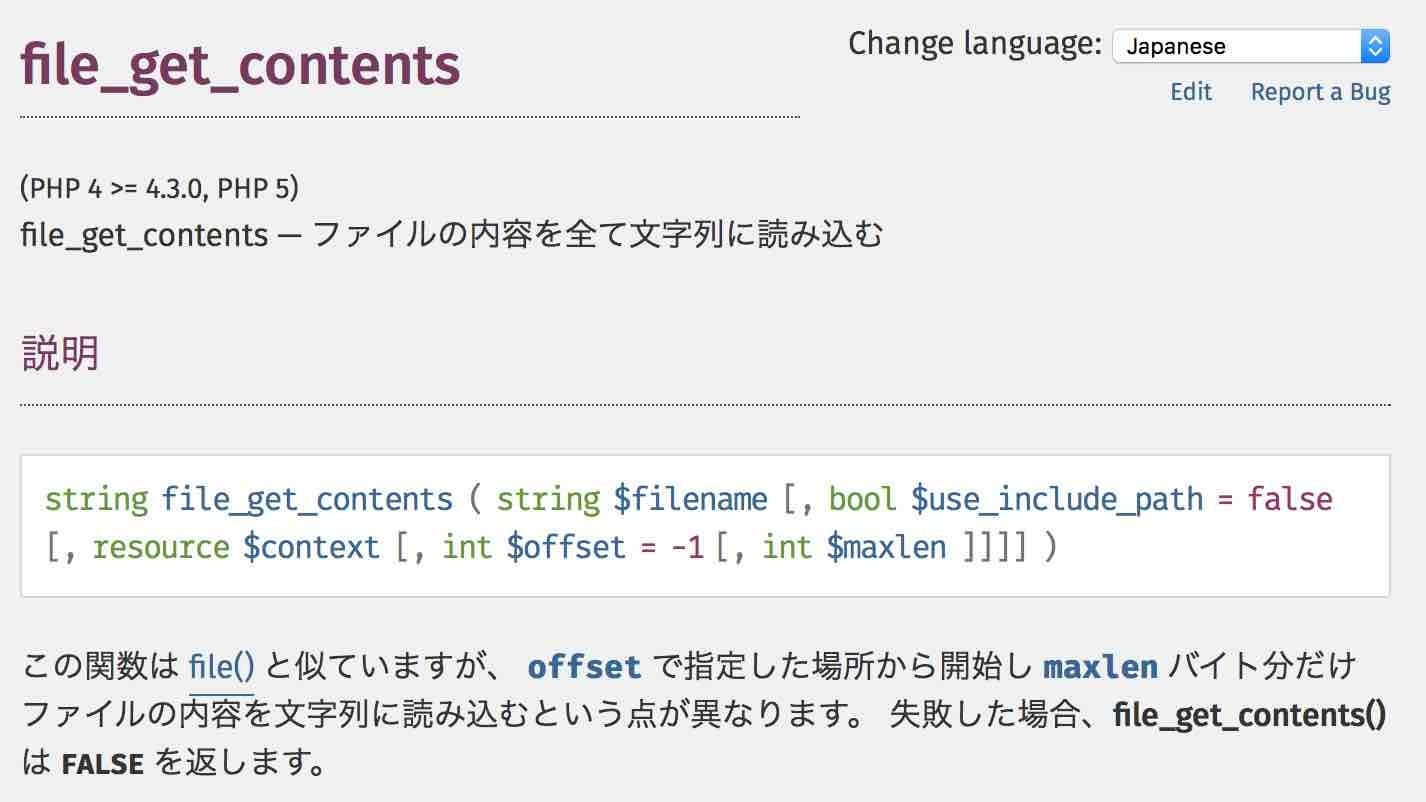
Task: Click the large file_get_contents page title
Action: tap(240, 65)
